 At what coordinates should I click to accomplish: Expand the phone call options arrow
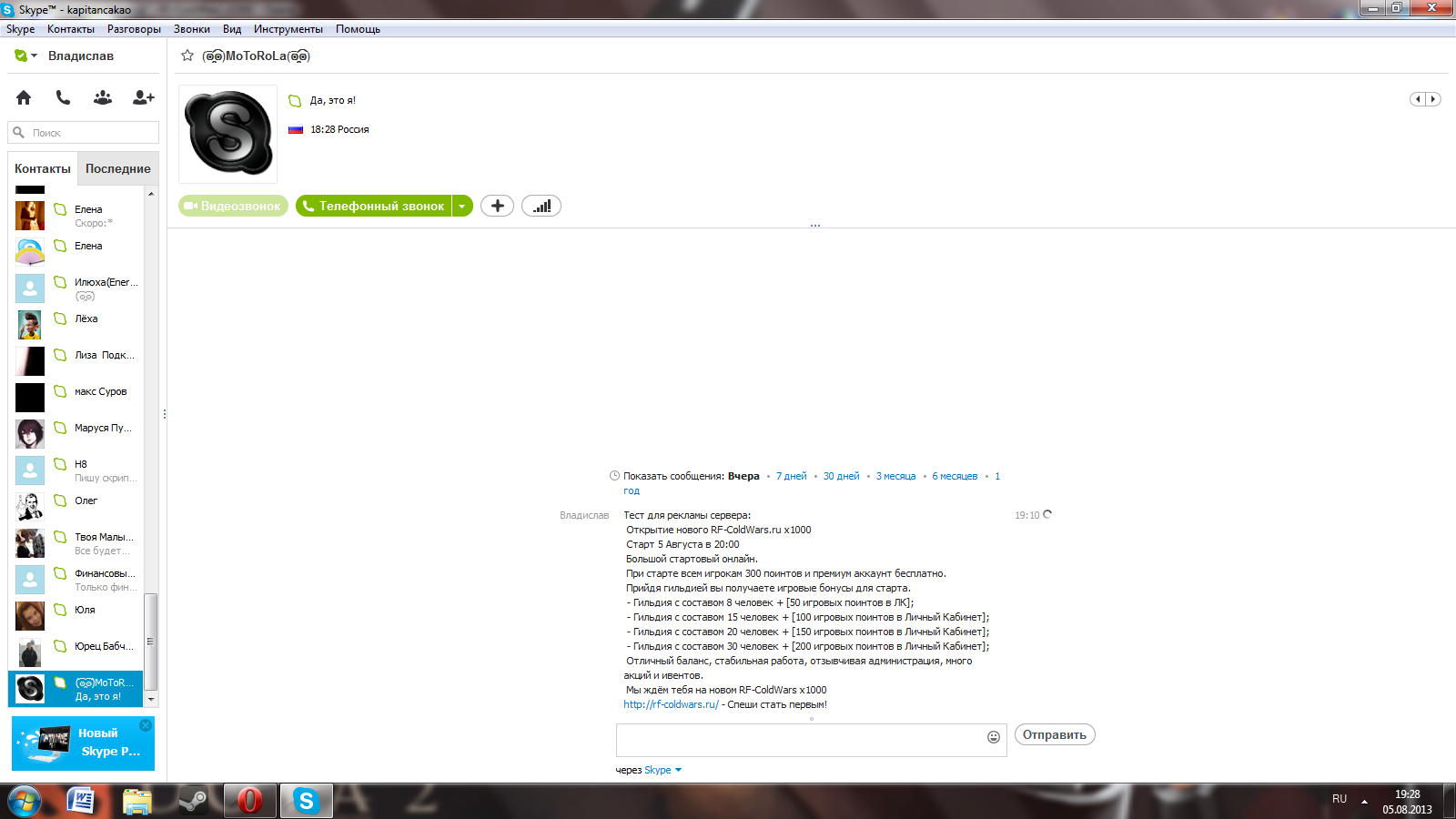point(462,207)
